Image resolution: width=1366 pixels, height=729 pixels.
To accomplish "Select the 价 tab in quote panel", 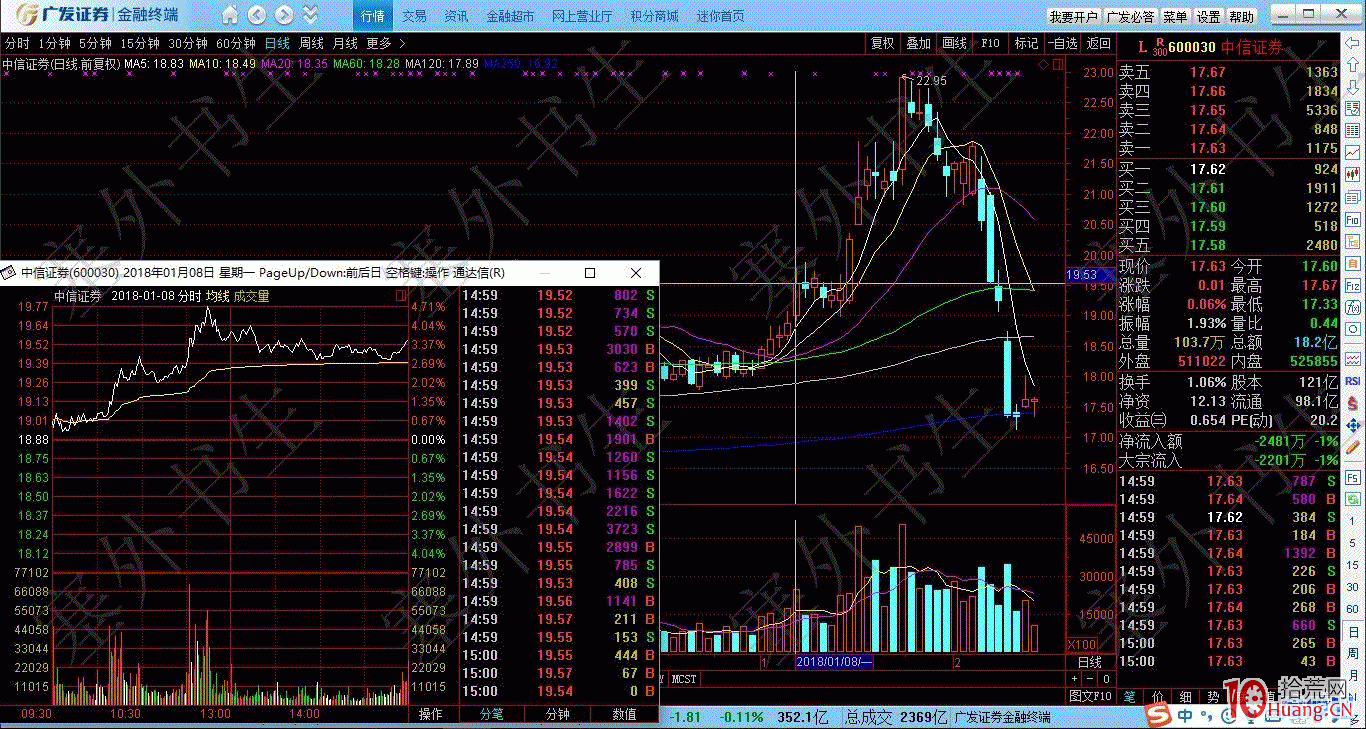I will (1157, 696).
